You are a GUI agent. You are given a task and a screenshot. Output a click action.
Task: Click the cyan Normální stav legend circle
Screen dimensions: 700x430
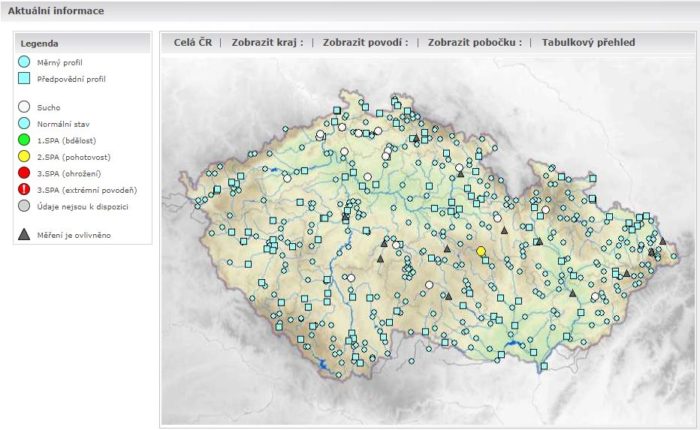point(24,123)
